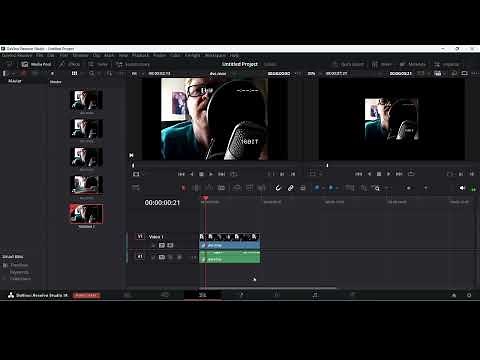
Task: Click the Overwrite Clip icon
Action: 249,188
